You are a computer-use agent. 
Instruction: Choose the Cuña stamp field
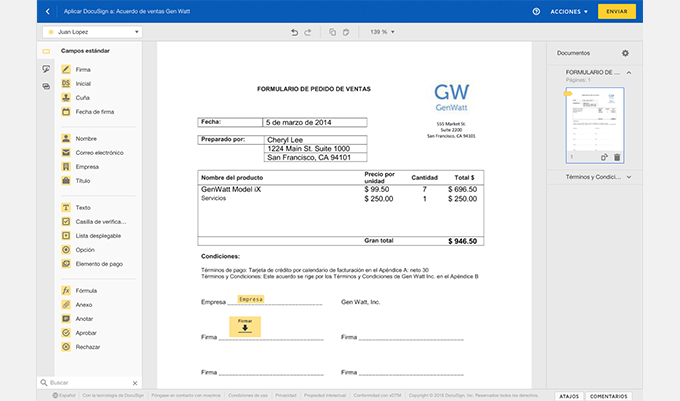[82, 98]
